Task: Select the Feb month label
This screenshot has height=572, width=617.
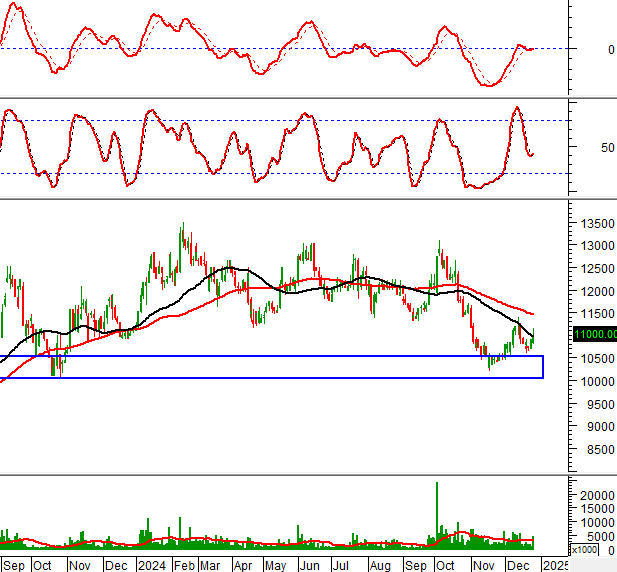Action: coord(182,564)
